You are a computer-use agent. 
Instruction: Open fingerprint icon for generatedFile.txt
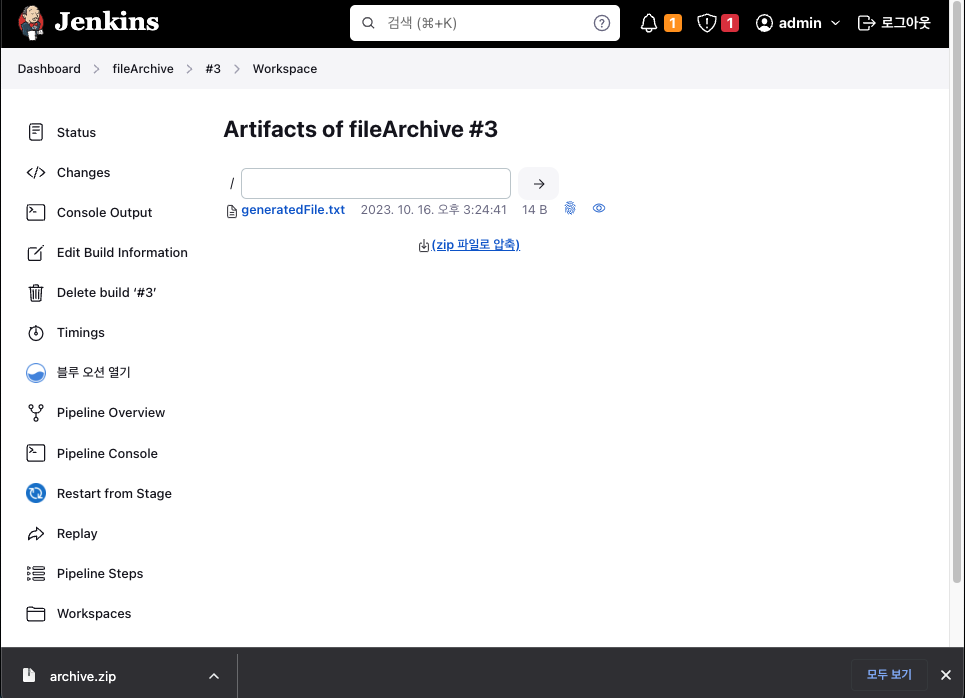click(570, 208)
